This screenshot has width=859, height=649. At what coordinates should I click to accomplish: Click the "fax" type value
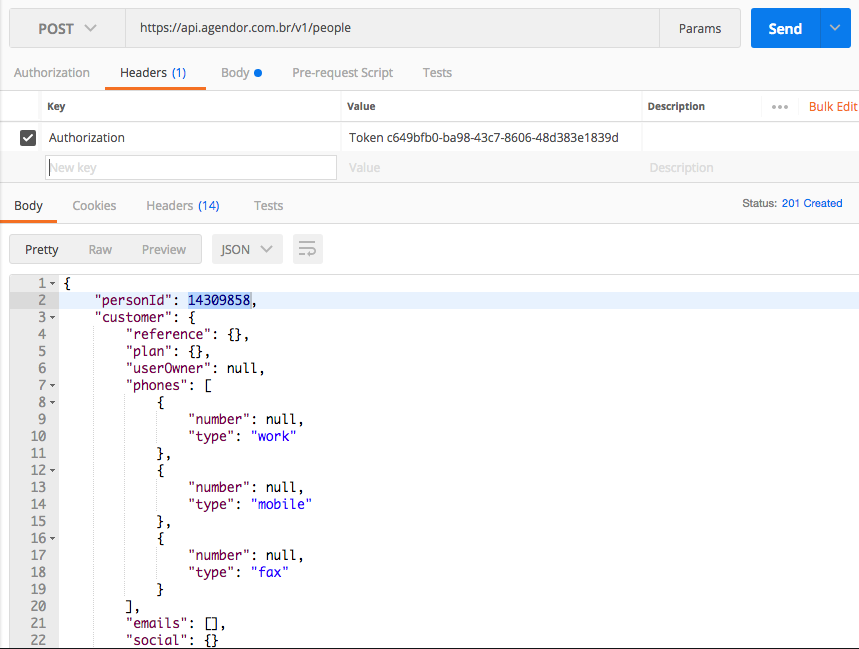click(270, 572)
